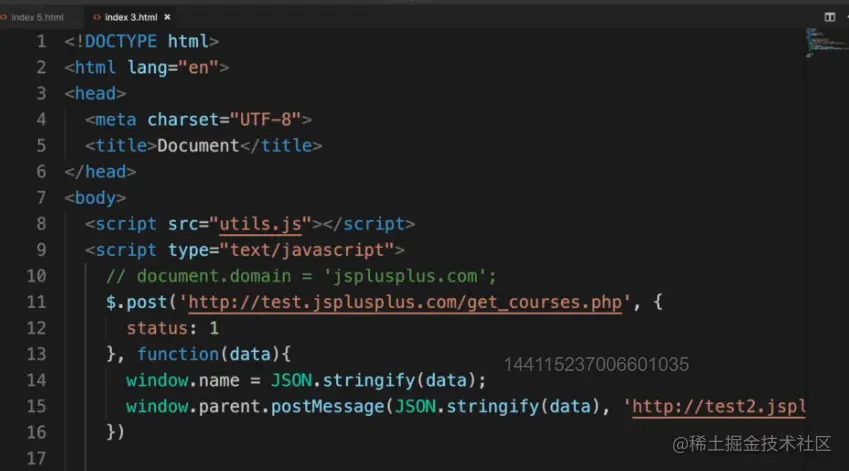Click the lang attribute on line 2

[147, 68]
